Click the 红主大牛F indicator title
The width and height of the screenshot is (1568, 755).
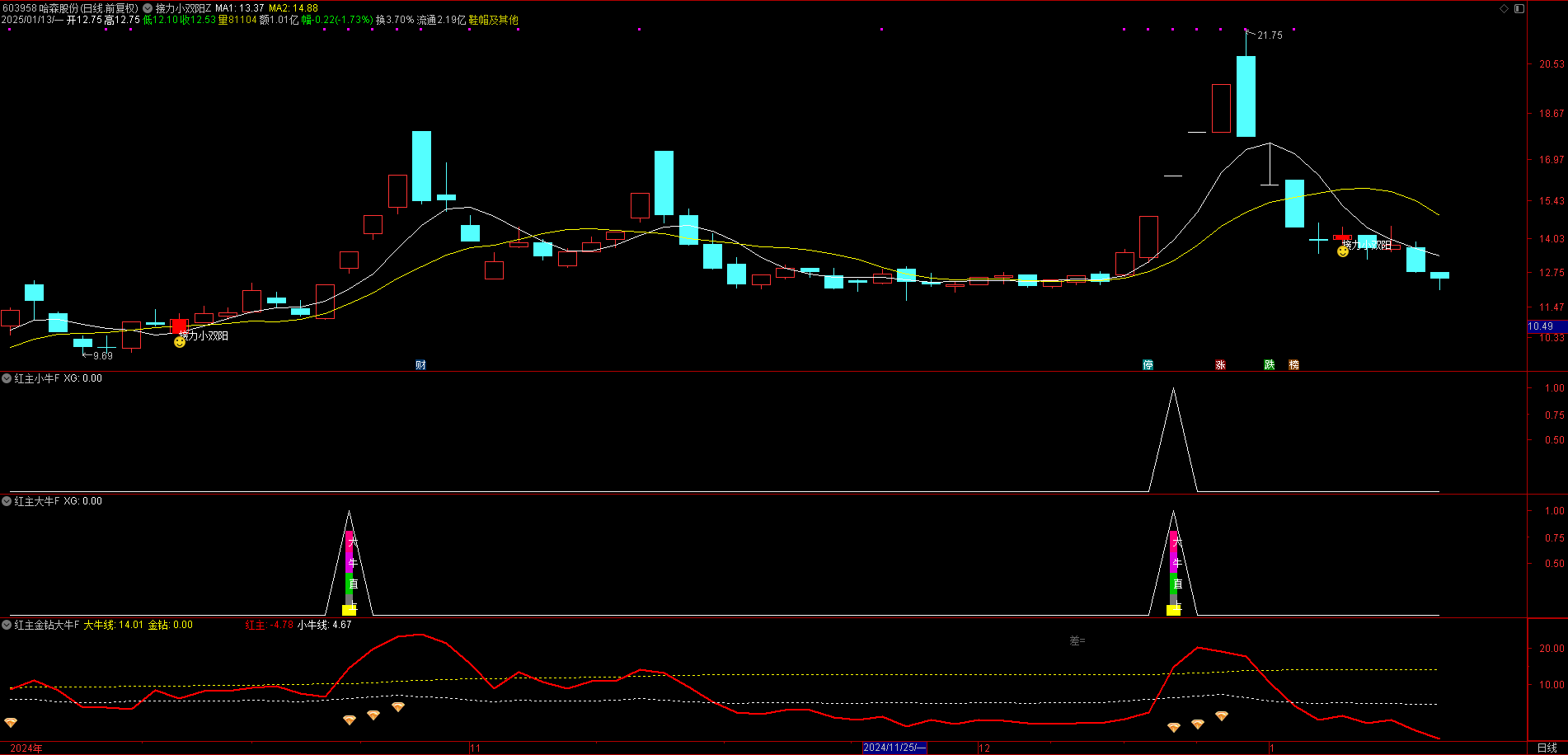coord(37,501)
